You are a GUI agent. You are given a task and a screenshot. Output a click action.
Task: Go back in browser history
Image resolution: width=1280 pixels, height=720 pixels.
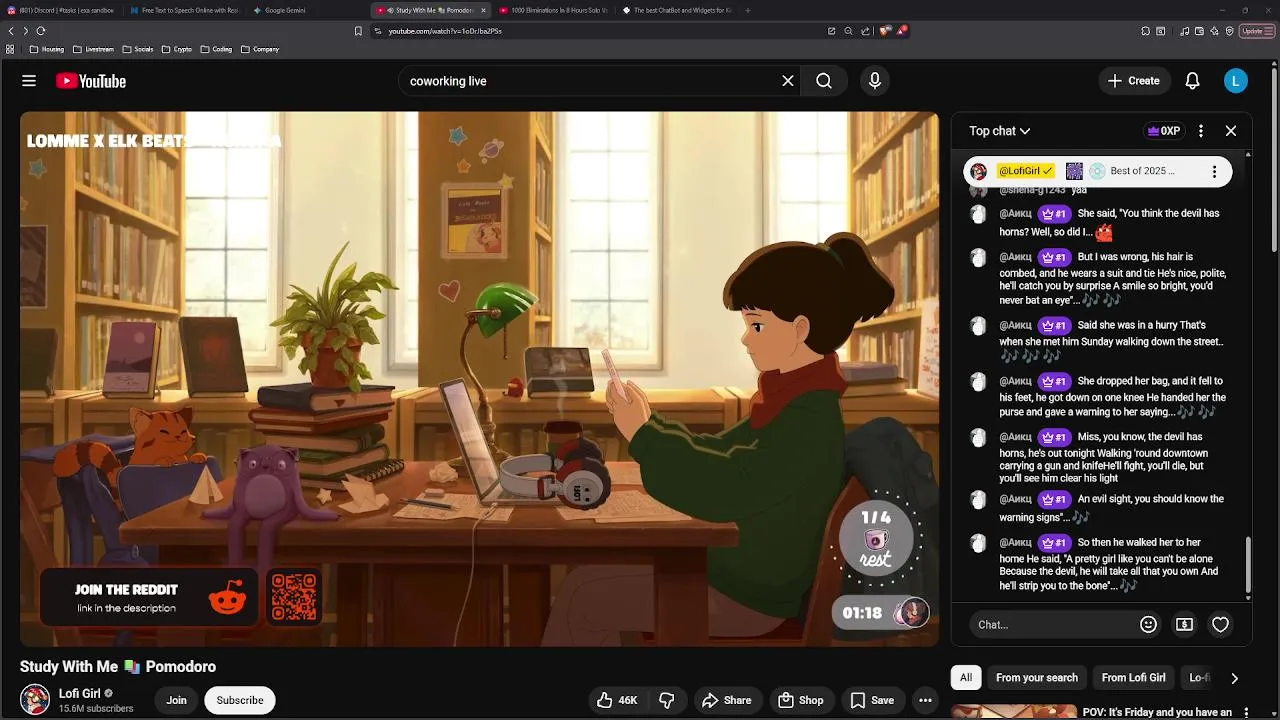pos(11,31)
